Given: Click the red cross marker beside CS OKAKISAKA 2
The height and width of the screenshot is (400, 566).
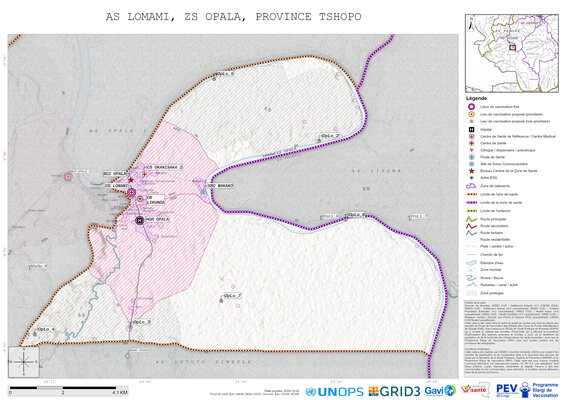Looking at the screenshot, I should point(145,174).
